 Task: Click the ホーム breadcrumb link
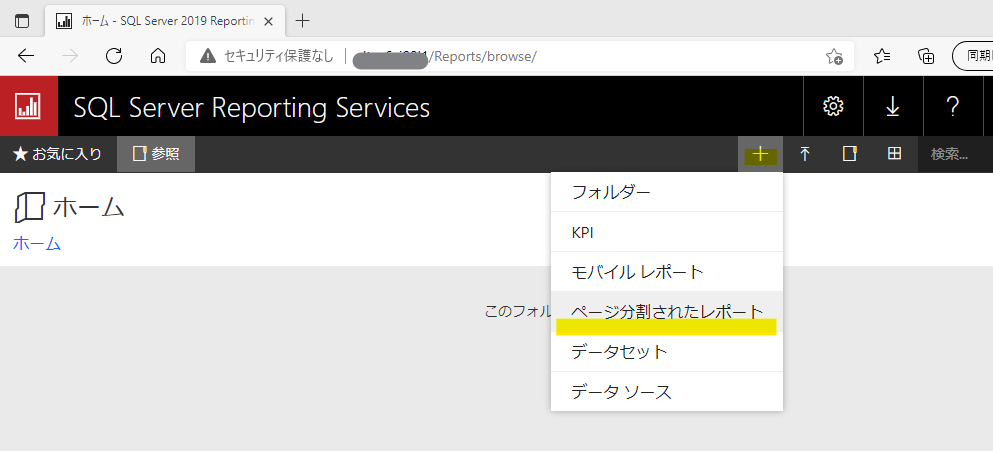(37, 243)
